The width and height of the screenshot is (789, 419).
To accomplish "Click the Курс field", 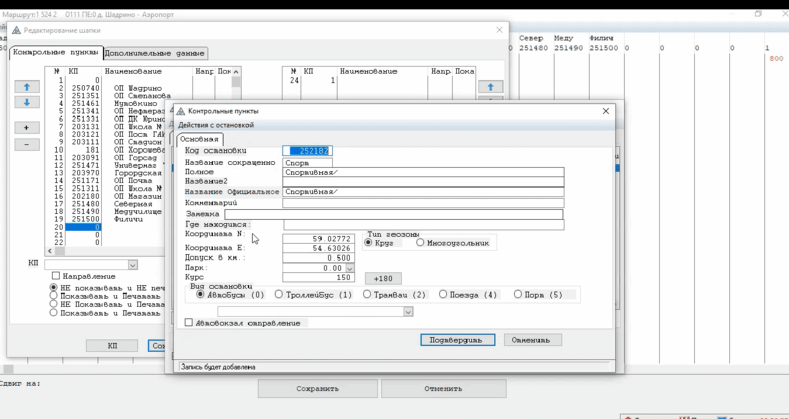I will coord(319,278).
